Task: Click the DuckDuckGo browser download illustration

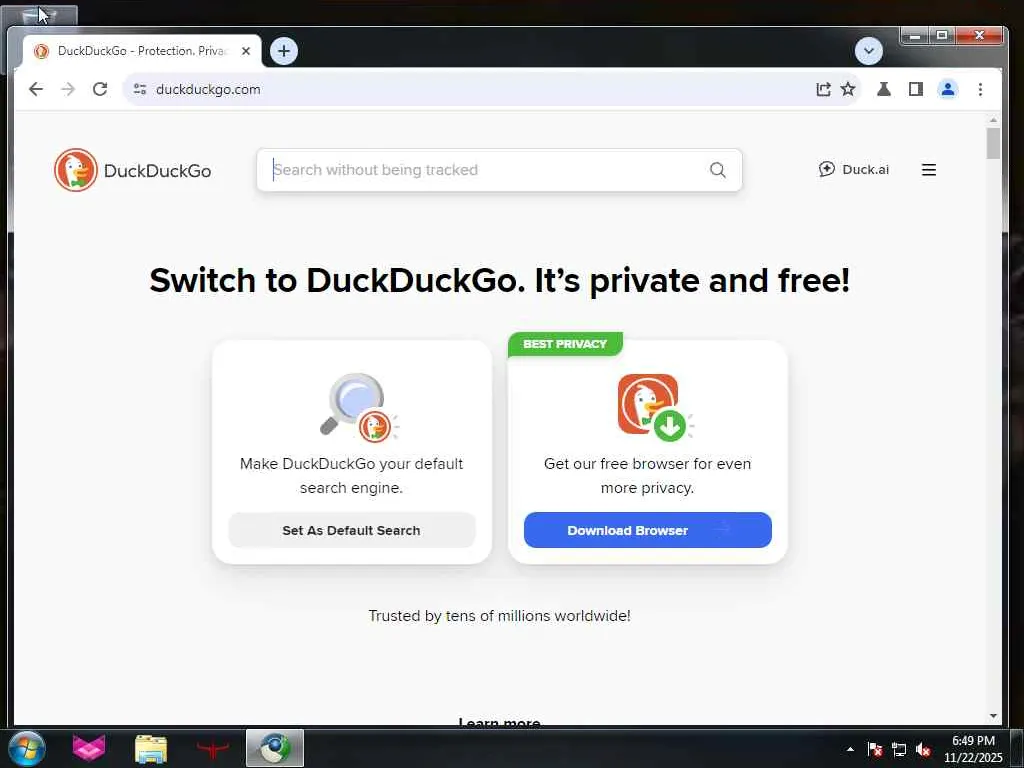Action: tap(655, 408)
